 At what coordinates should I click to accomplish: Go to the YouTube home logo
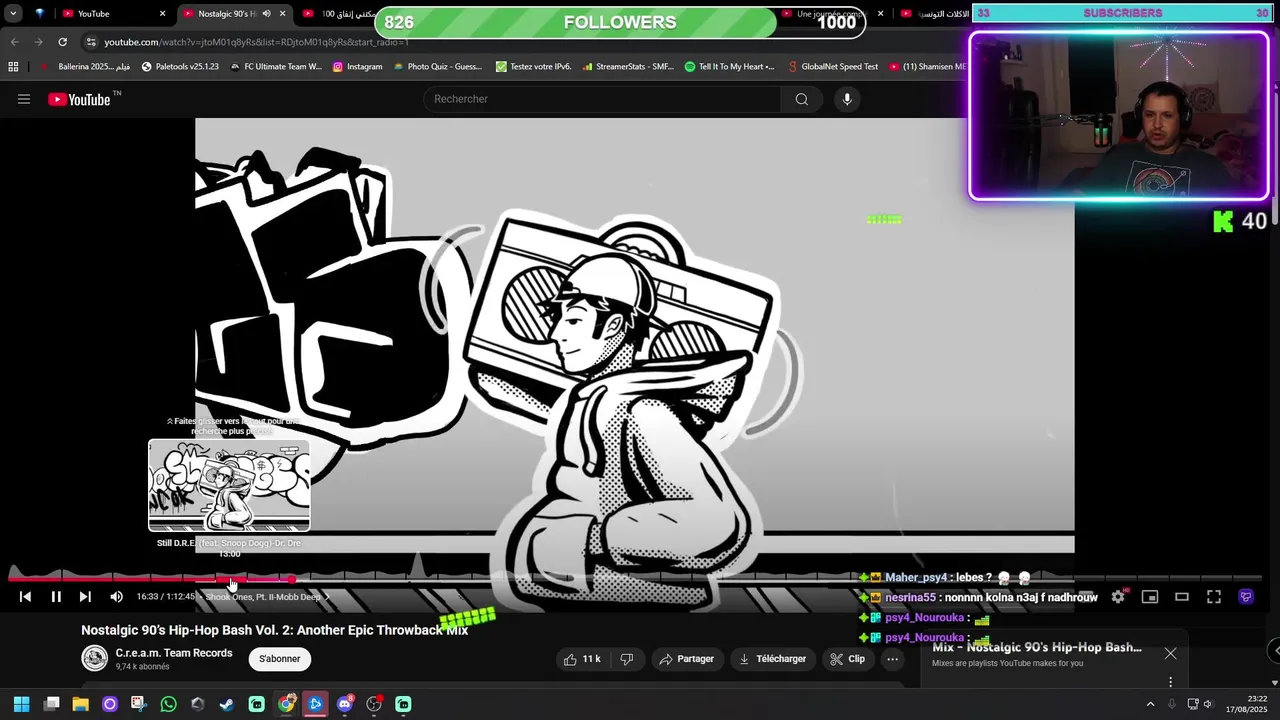pyautogui.click(x=79, y=99)
